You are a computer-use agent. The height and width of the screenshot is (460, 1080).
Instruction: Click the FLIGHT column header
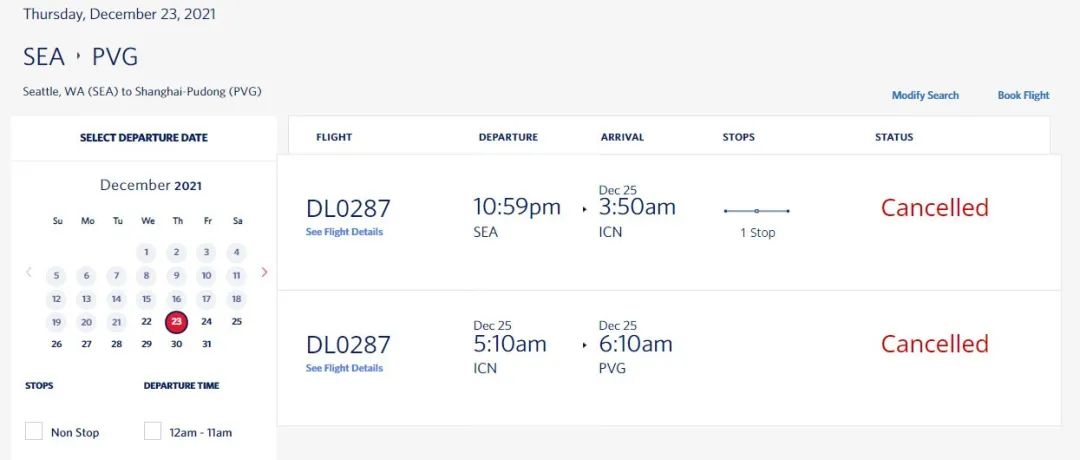click(334, 137)
